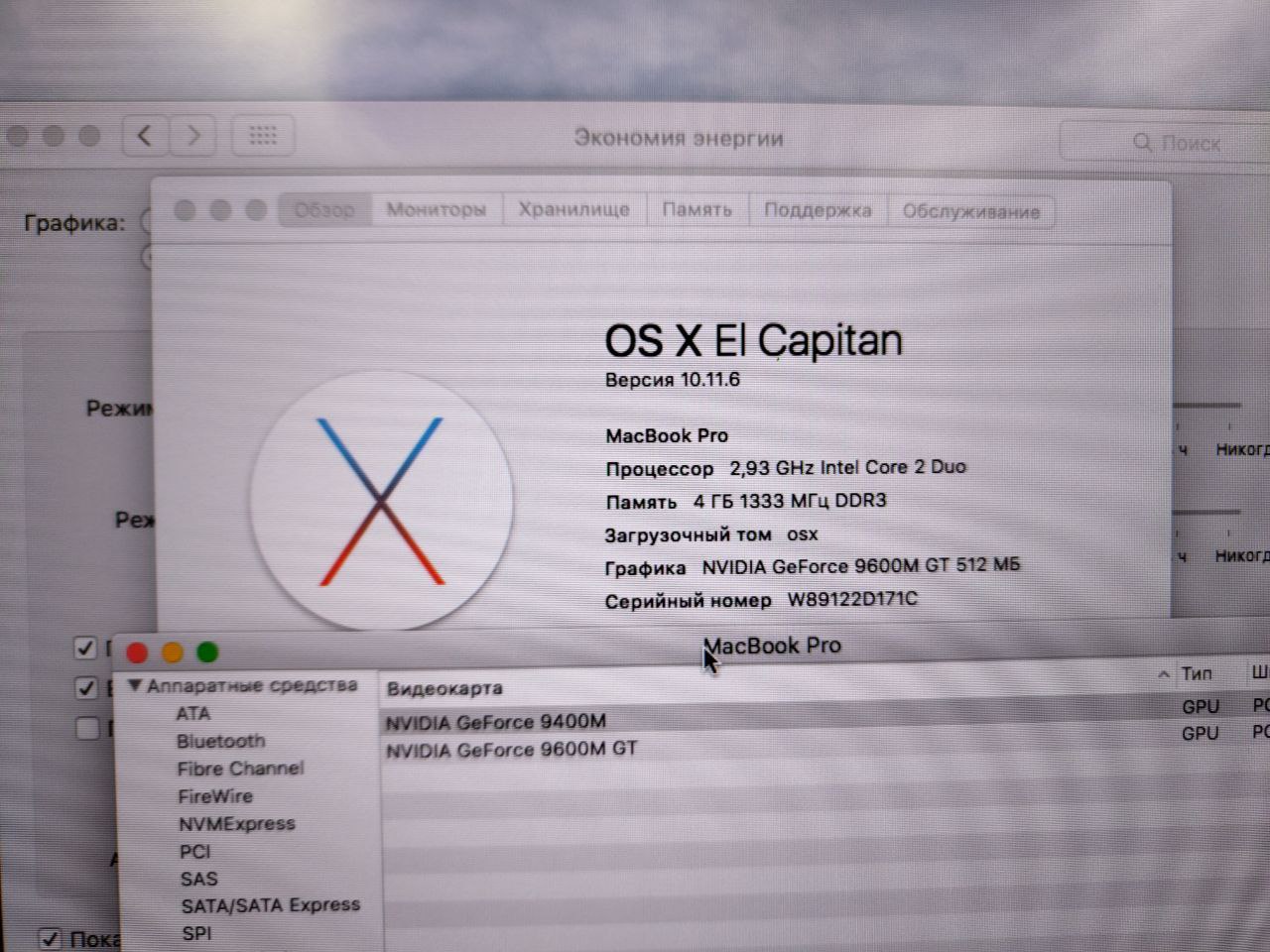Image resolution: width=1270 pixels, height=952 pixels.
Task: Select Fibre Channel in the sidebar
Action: (241, 769)
